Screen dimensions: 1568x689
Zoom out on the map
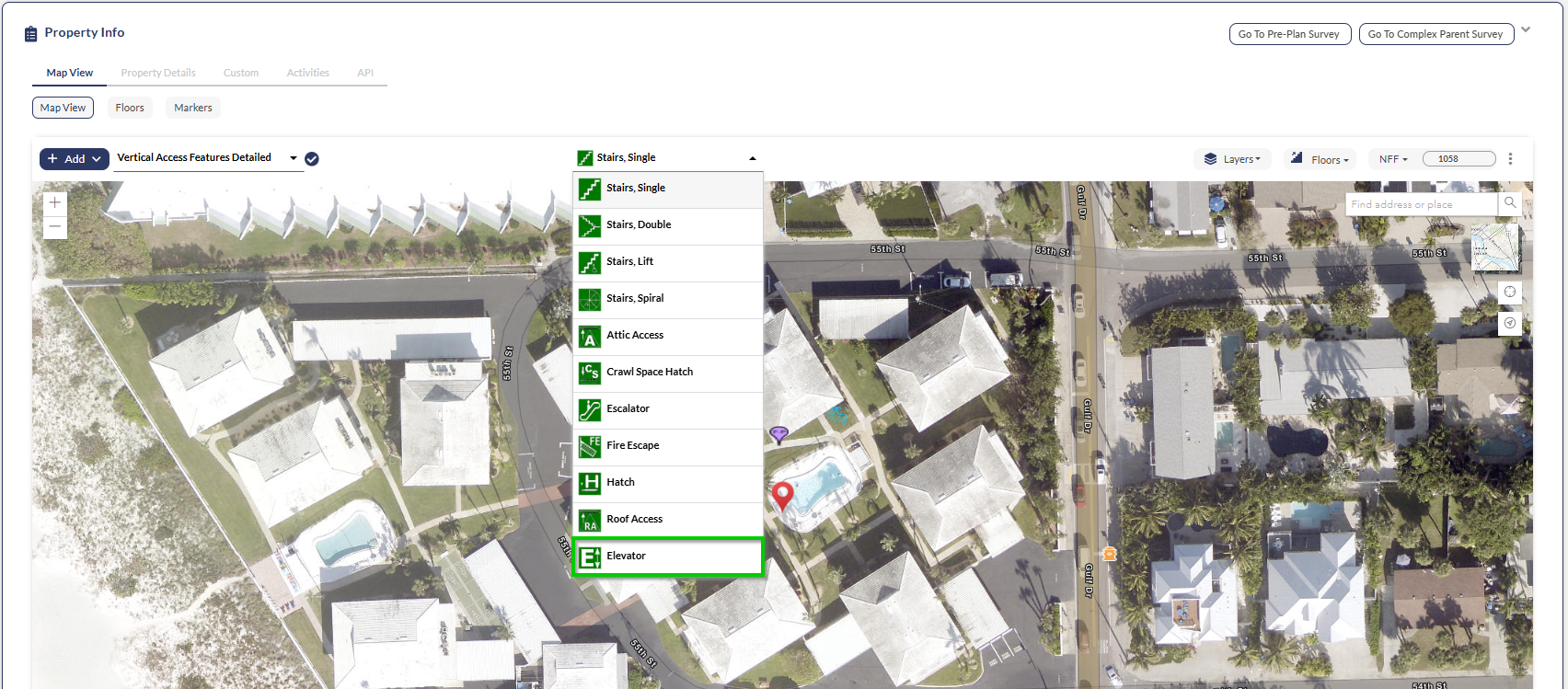point(55,227)
